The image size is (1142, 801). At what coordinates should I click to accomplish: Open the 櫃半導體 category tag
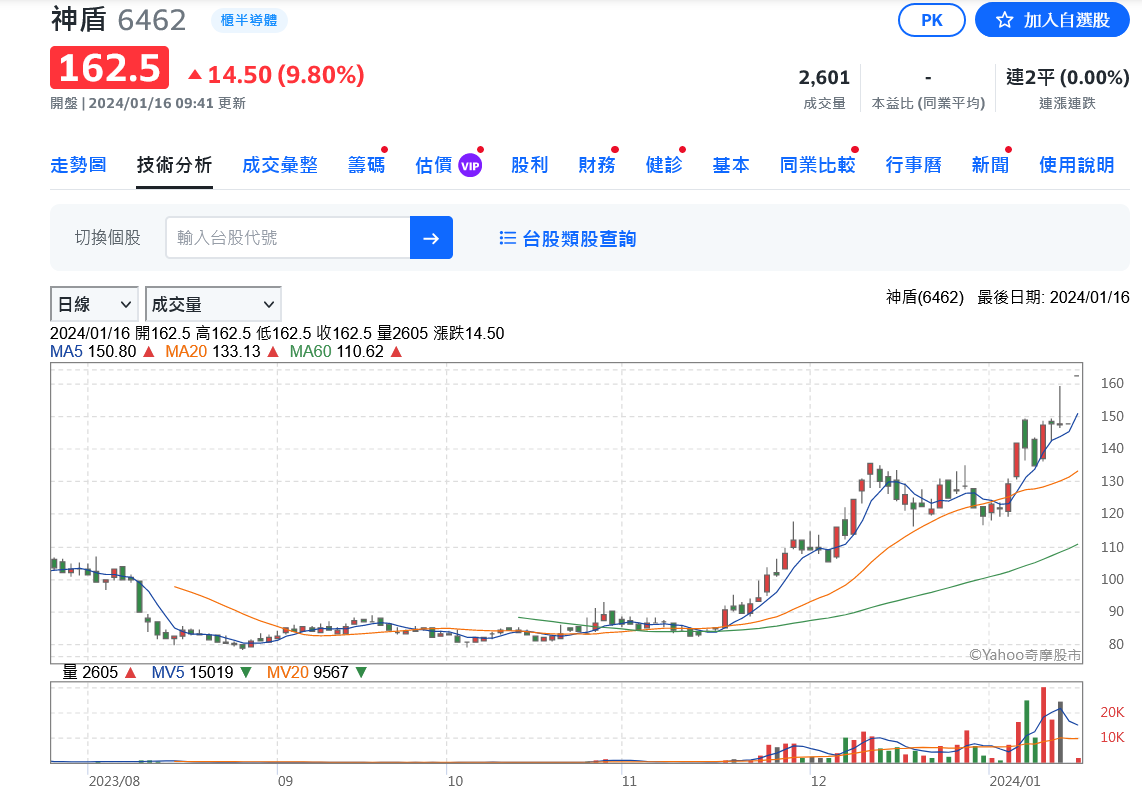(249, 20)
